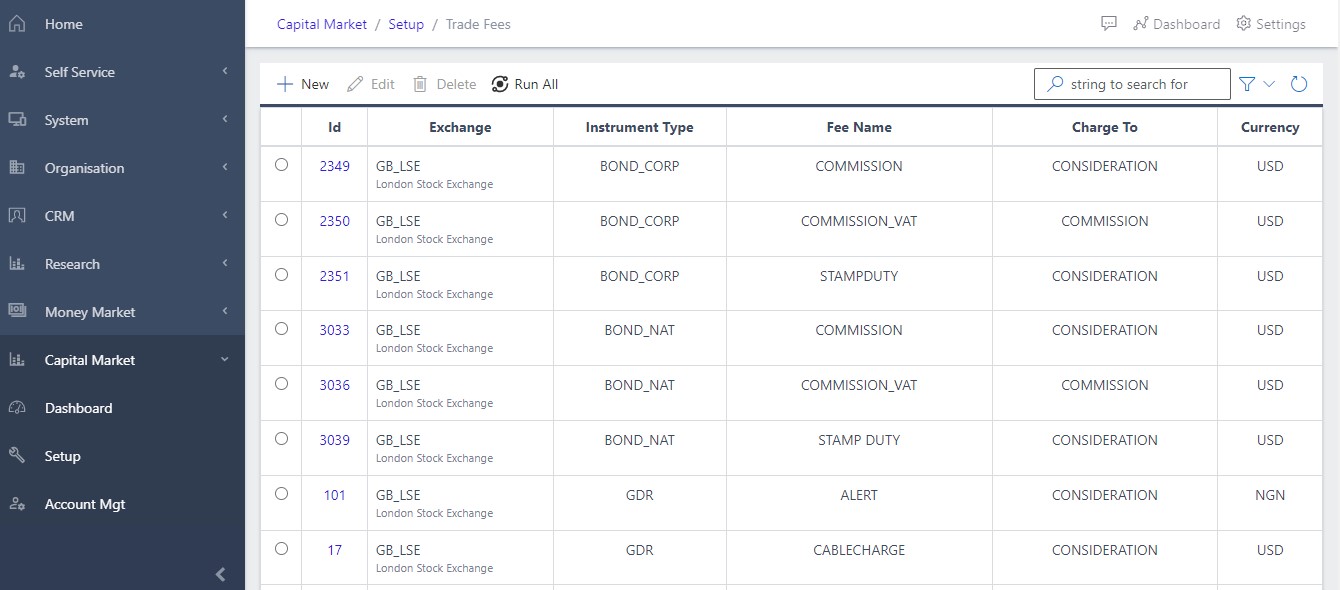
Task: Expand the System sidebar section
Action: point(227,120)
